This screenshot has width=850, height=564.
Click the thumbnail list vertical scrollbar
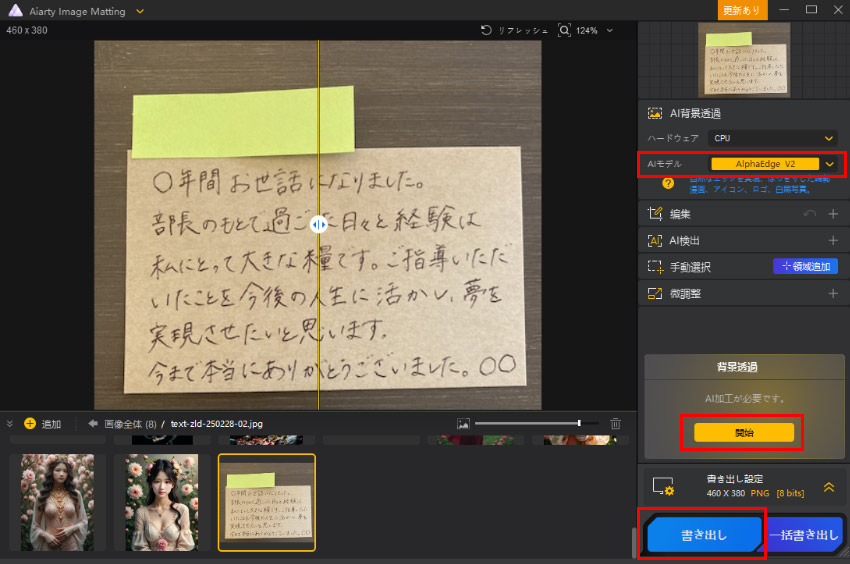tap(634, 541)
